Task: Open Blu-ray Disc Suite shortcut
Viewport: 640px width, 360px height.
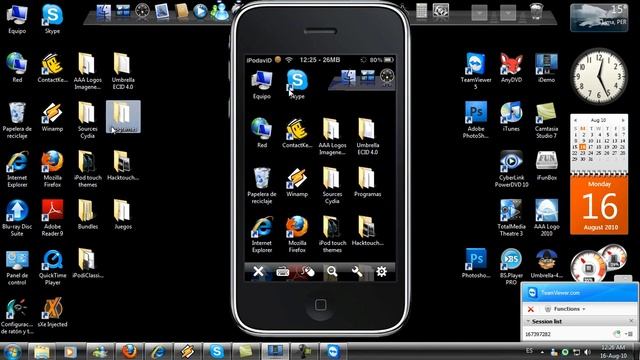Action: pyautogui.click(x=17, y=218)
